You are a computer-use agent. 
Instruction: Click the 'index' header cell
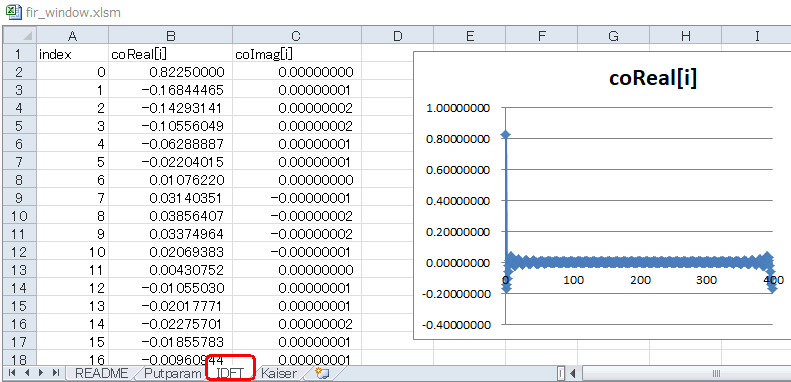[72, 54]
